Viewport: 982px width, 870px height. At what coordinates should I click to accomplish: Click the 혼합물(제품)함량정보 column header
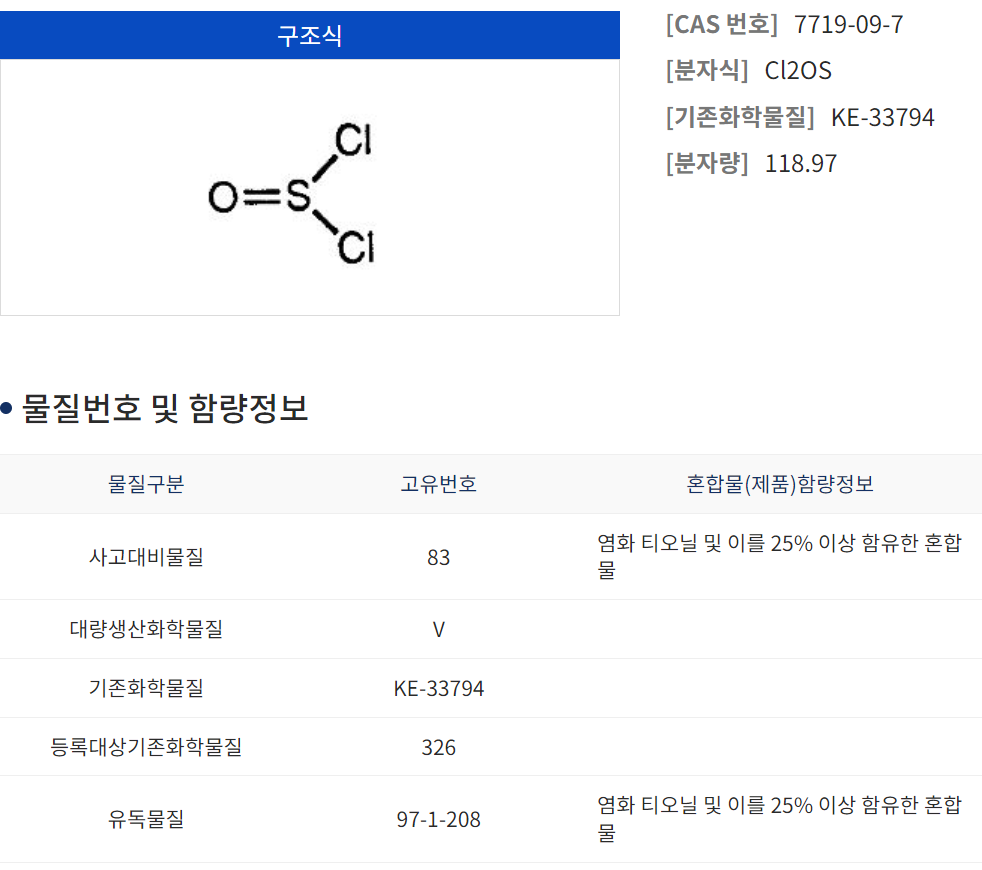tap(780, 484)
